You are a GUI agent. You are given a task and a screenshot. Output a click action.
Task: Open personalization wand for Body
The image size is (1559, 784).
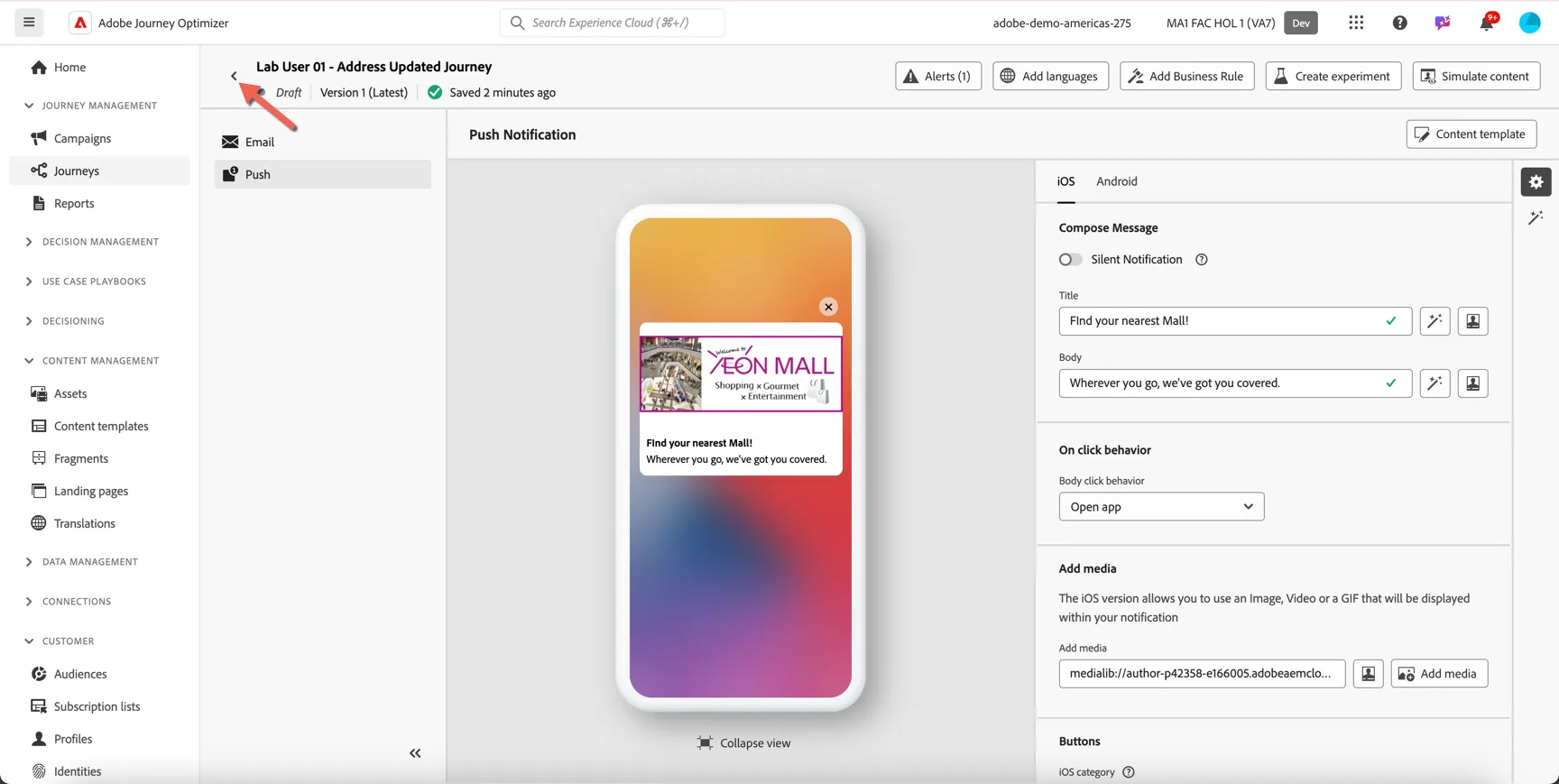(x=1434, y=383)
